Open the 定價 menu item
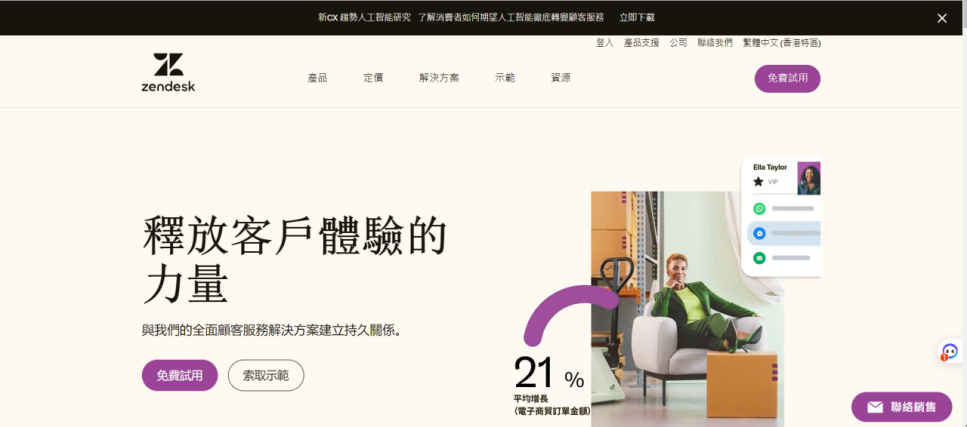 point(372,78)
